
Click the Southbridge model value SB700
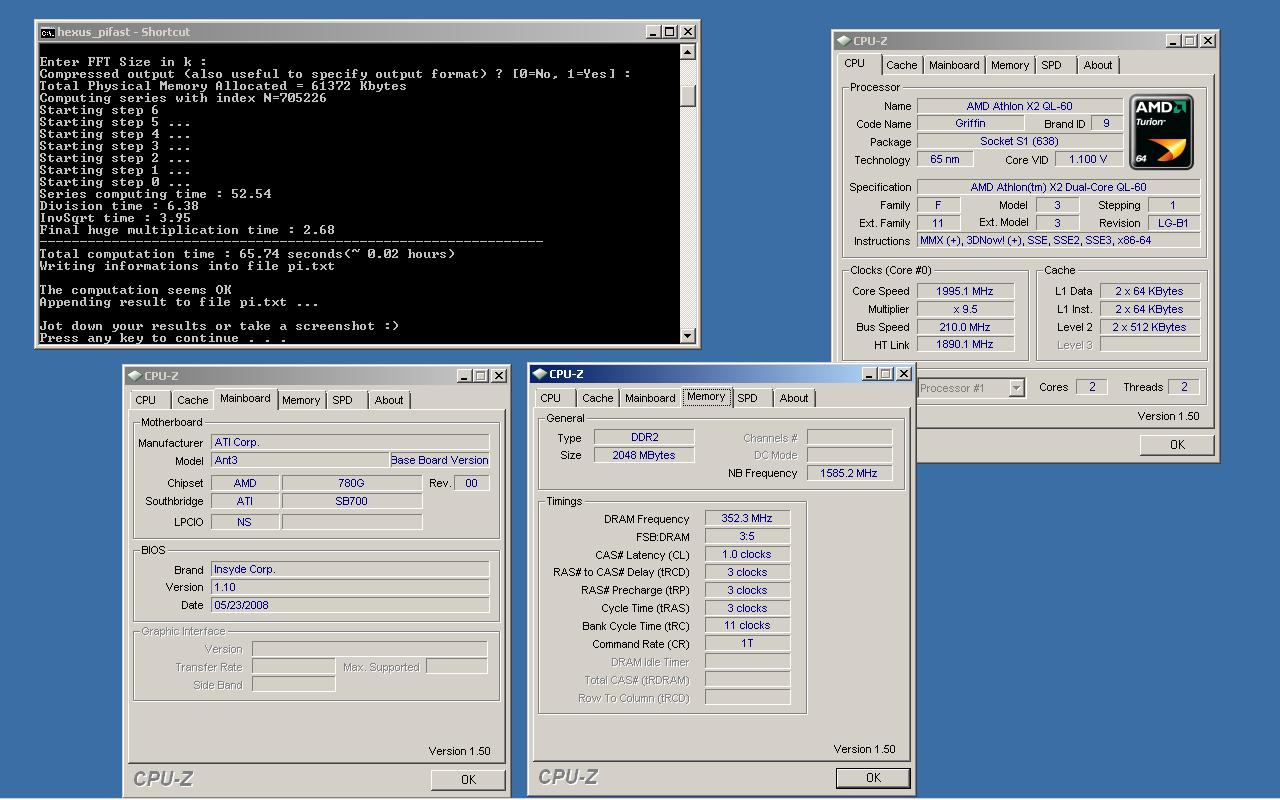352,501
